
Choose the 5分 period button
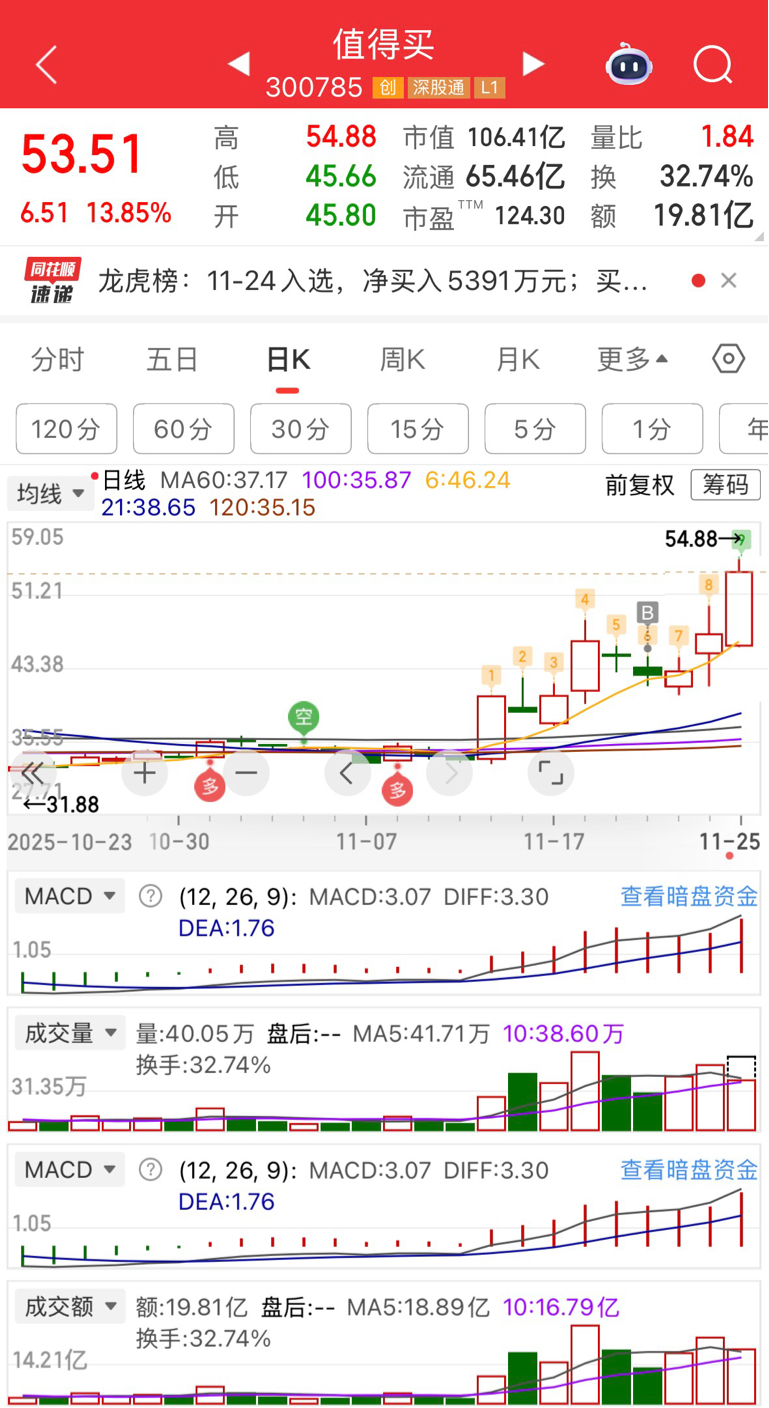pyautogui.click(x=535, y=429)
